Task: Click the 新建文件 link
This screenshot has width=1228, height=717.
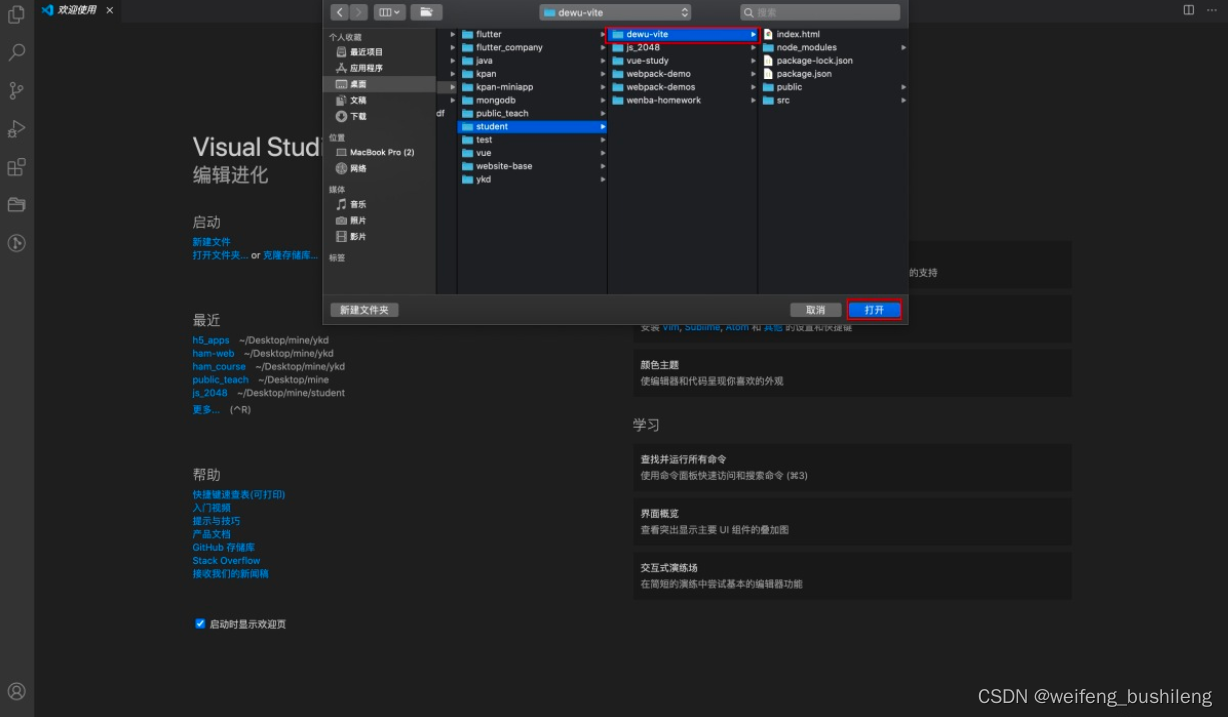Action: pyautogui.click(x=211, y=242)
